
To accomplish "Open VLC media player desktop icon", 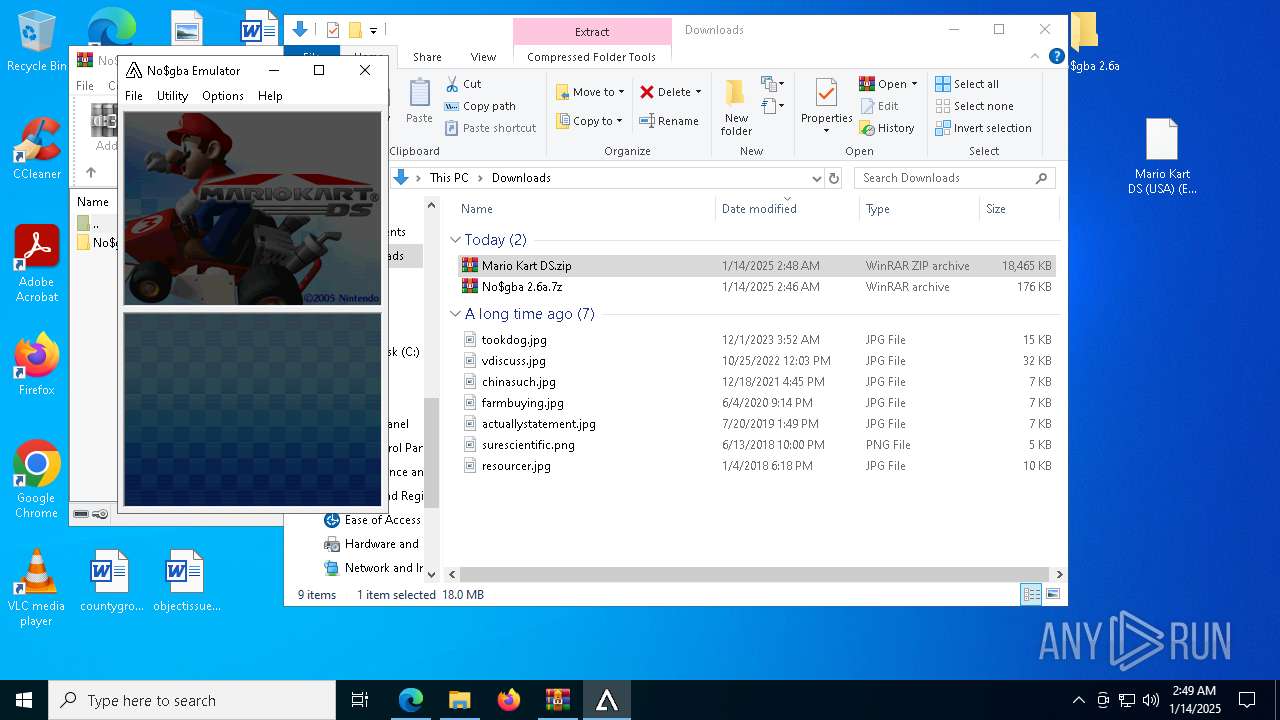I will [x=36, y=588].
